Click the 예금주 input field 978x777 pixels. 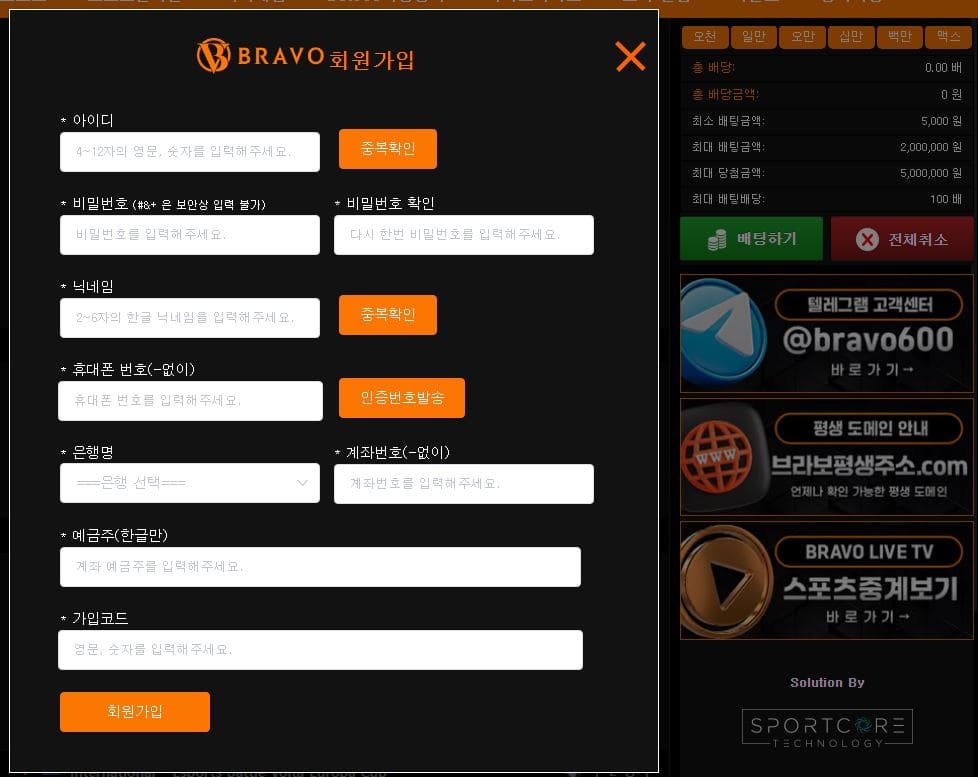pyautogui.click(x=320, y=566)
